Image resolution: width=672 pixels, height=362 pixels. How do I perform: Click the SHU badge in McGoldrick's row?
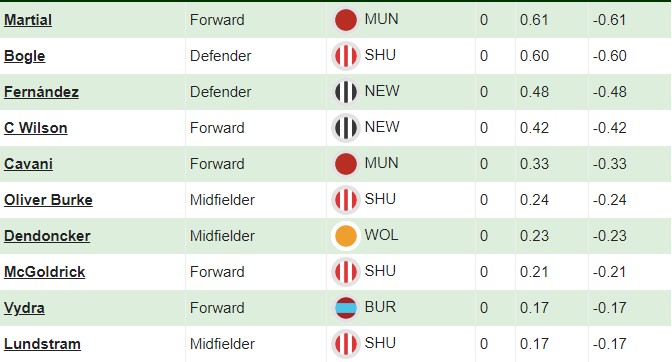pos(345,272)
